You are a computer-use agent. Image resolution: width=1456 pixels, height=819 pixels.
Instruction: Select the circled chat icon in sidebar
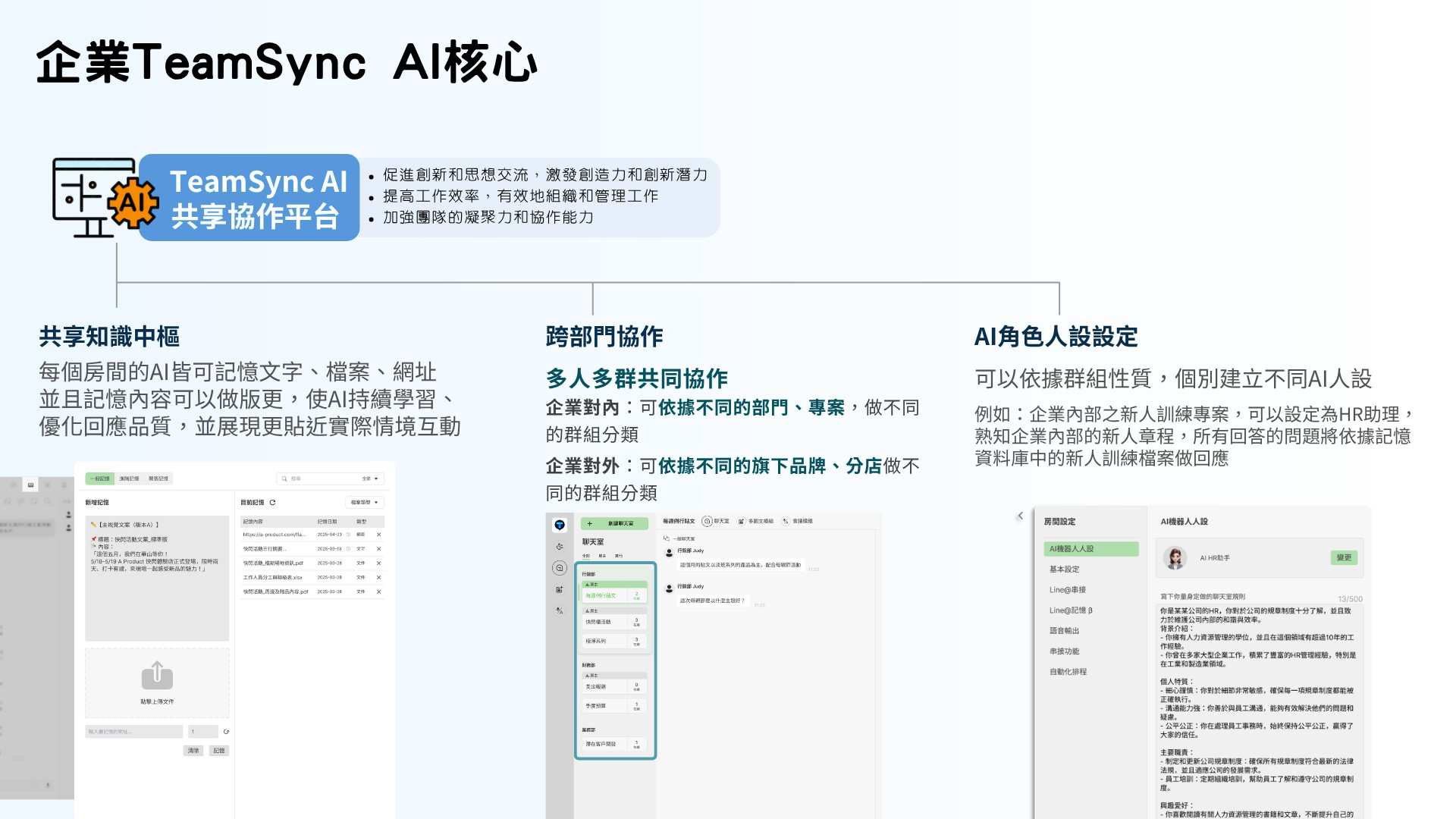tap(560, 567)
